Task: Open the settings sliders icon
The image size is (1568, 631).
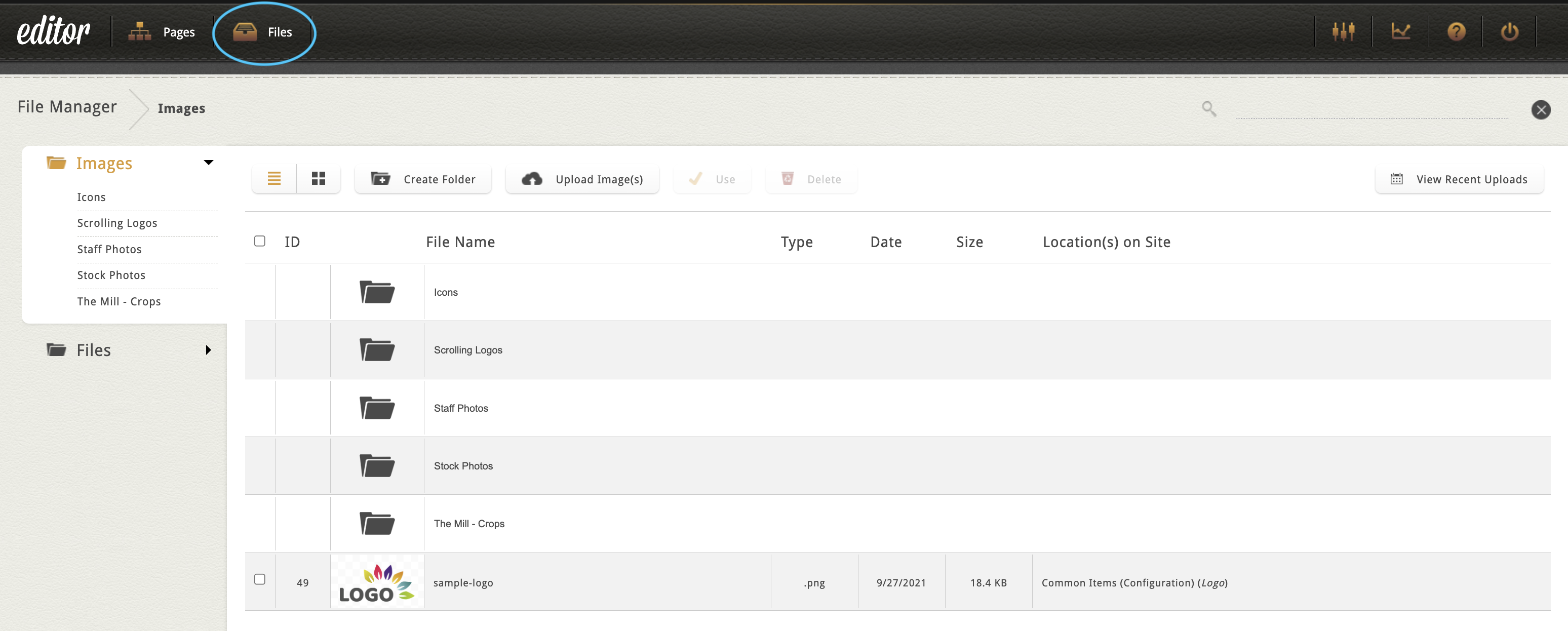Action: click(x=1343, y=31)
